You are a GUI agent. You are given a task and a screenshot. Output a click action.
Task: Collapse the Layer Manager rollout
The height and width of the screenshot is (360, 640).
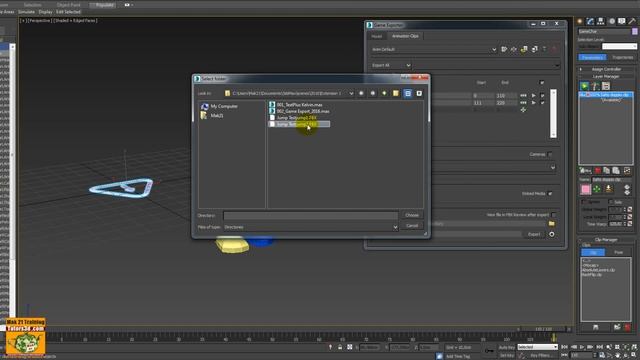[x=606, y=76]
